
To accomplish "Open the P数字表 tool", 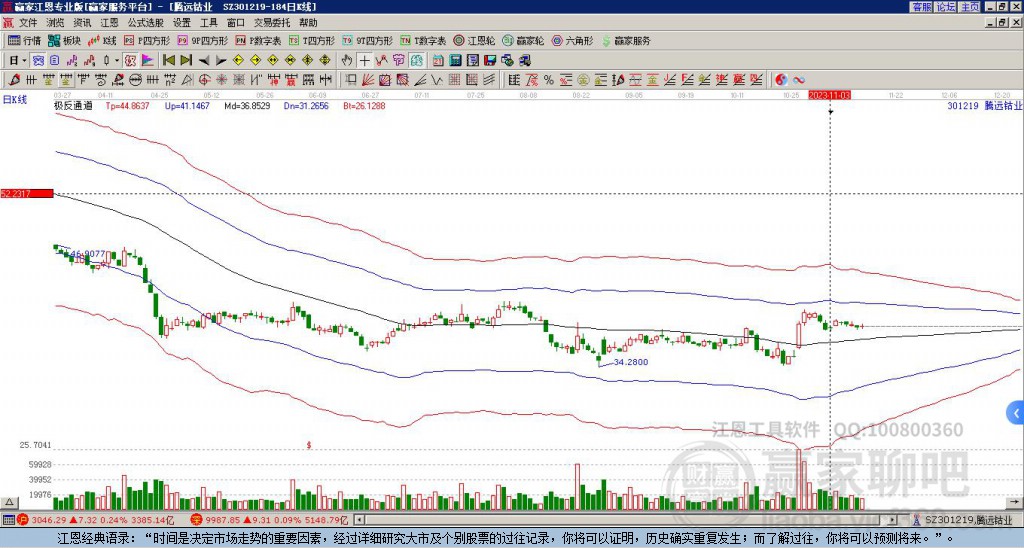I will coord(258,40).
